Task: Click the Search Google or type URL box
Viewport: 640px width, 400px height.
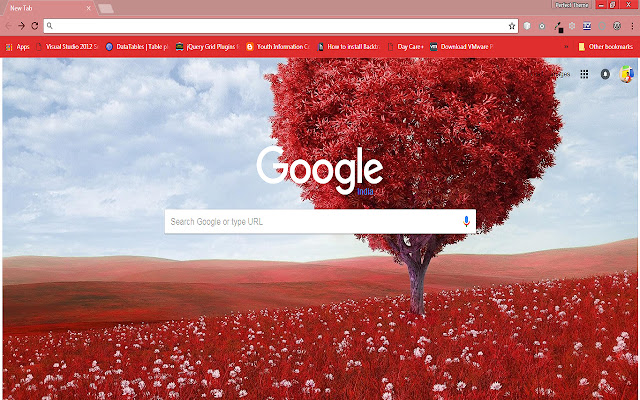Action: (x=320, y=222)
